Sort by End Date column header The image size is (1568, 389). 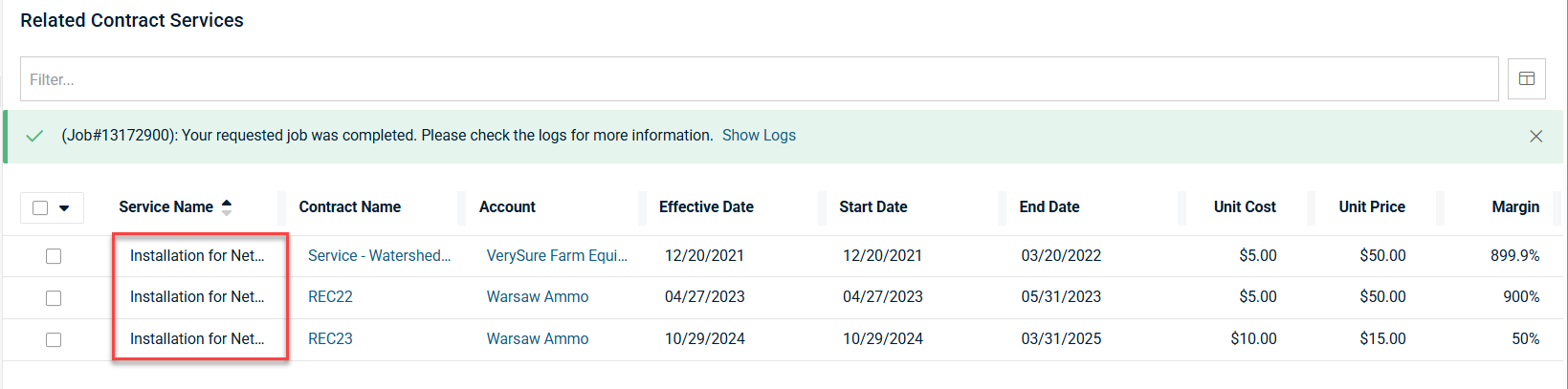click(x=1049, y=207)
